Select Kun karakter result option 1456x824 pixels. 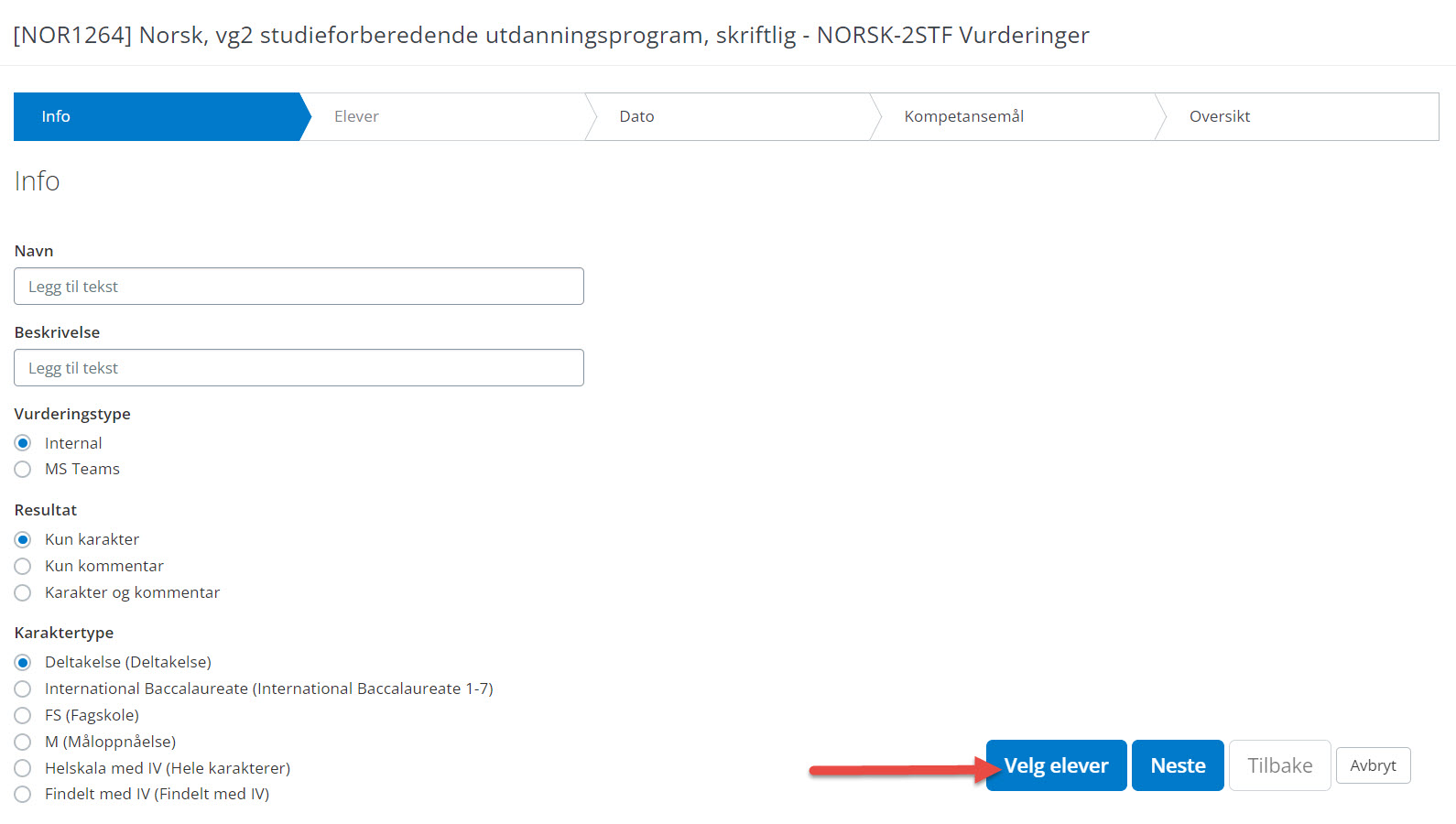pyautogui.click(x=23, y=540)
